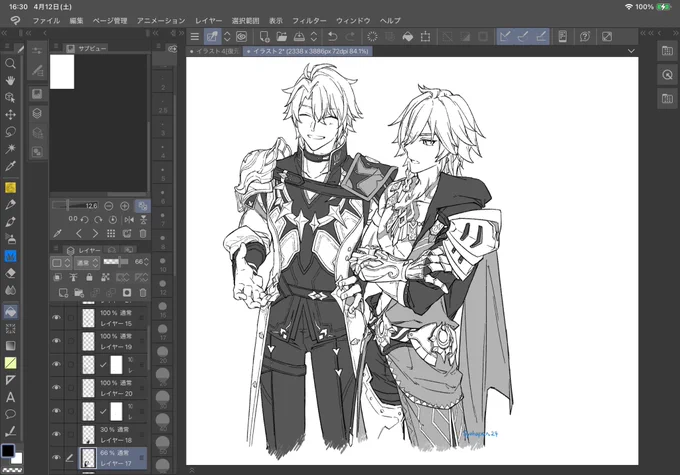Click the Sub View zoom in plus button
Image resolution: width=680 pixels, height=475 pixels.
pos(124,206)
